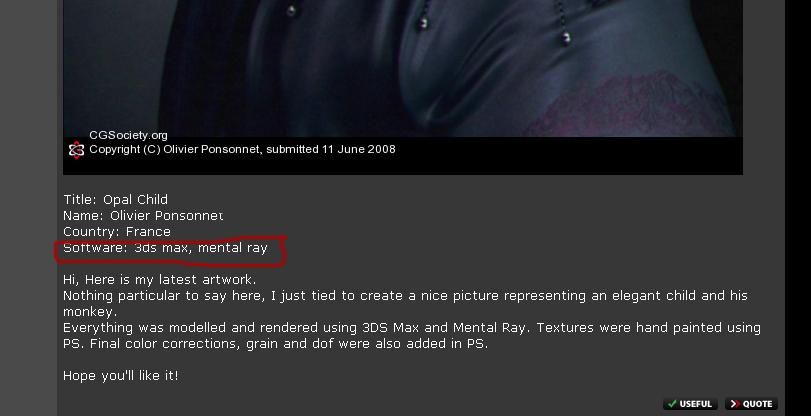
Task: Click the black caption bar below artwork
Action: pyautogui.click(x=403, y=155)
